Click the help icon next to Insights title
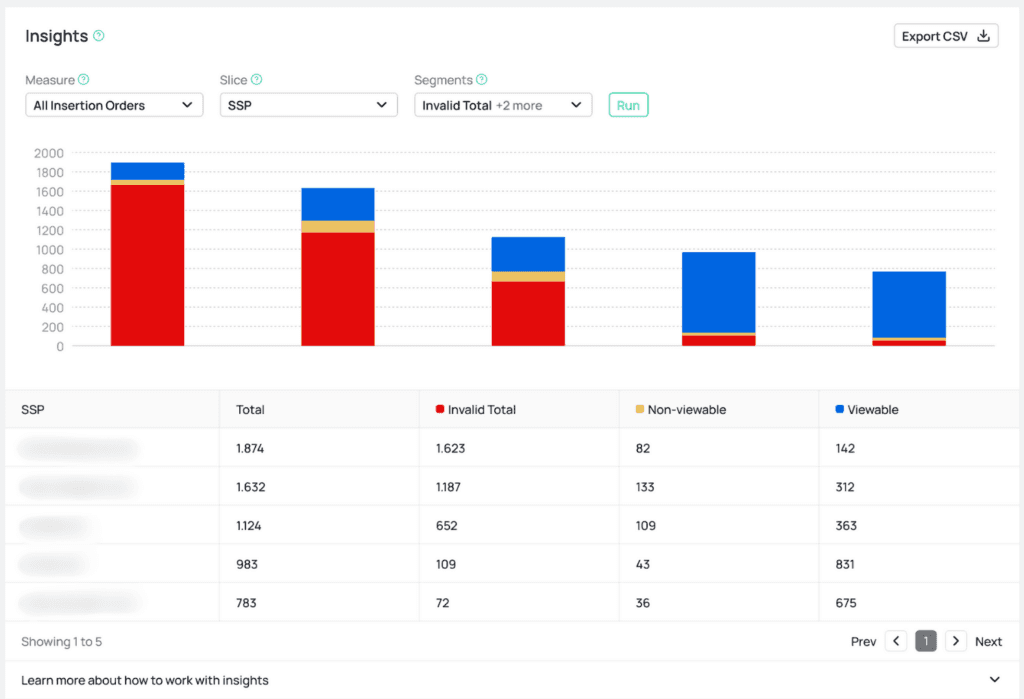1024x699 pixels. [x=99, y=34]
